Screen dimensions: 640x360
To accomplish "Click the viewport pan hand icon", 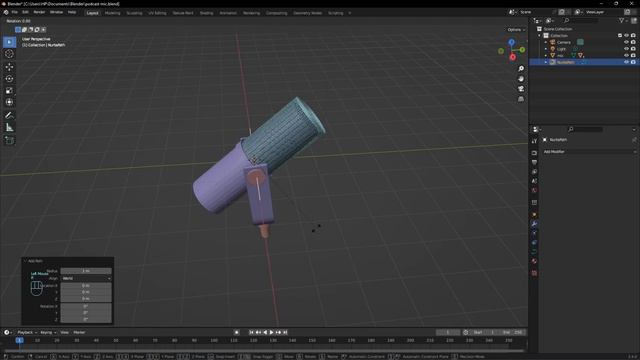I will click(x=521, y=79).
